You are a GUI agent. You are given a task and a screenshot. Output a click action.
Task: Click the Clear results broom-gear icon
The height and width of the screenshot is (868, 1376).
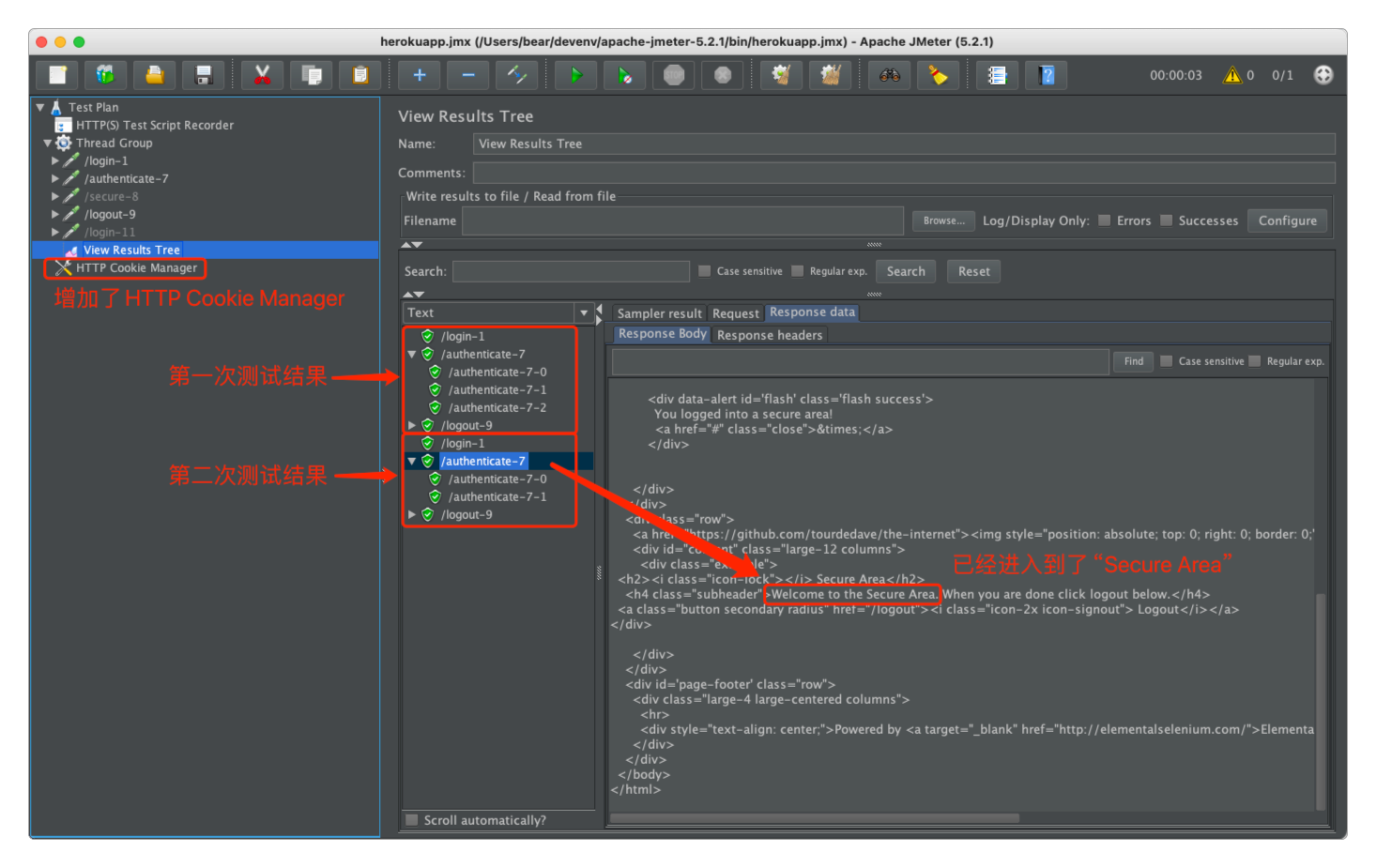tap(781, 75)
